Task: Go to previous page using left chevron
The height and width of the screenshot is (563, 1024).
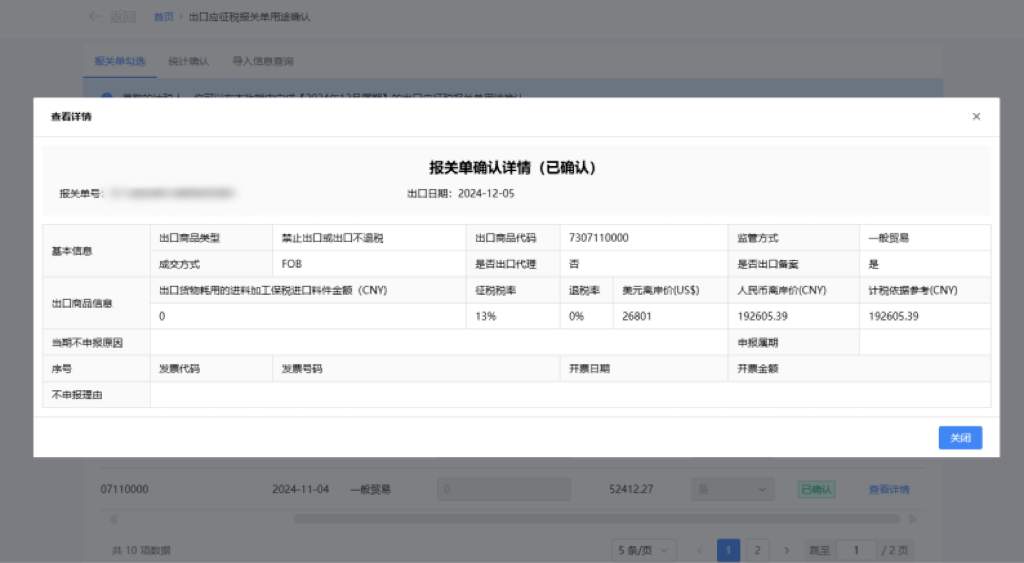Action: click(x=700, y=550)
